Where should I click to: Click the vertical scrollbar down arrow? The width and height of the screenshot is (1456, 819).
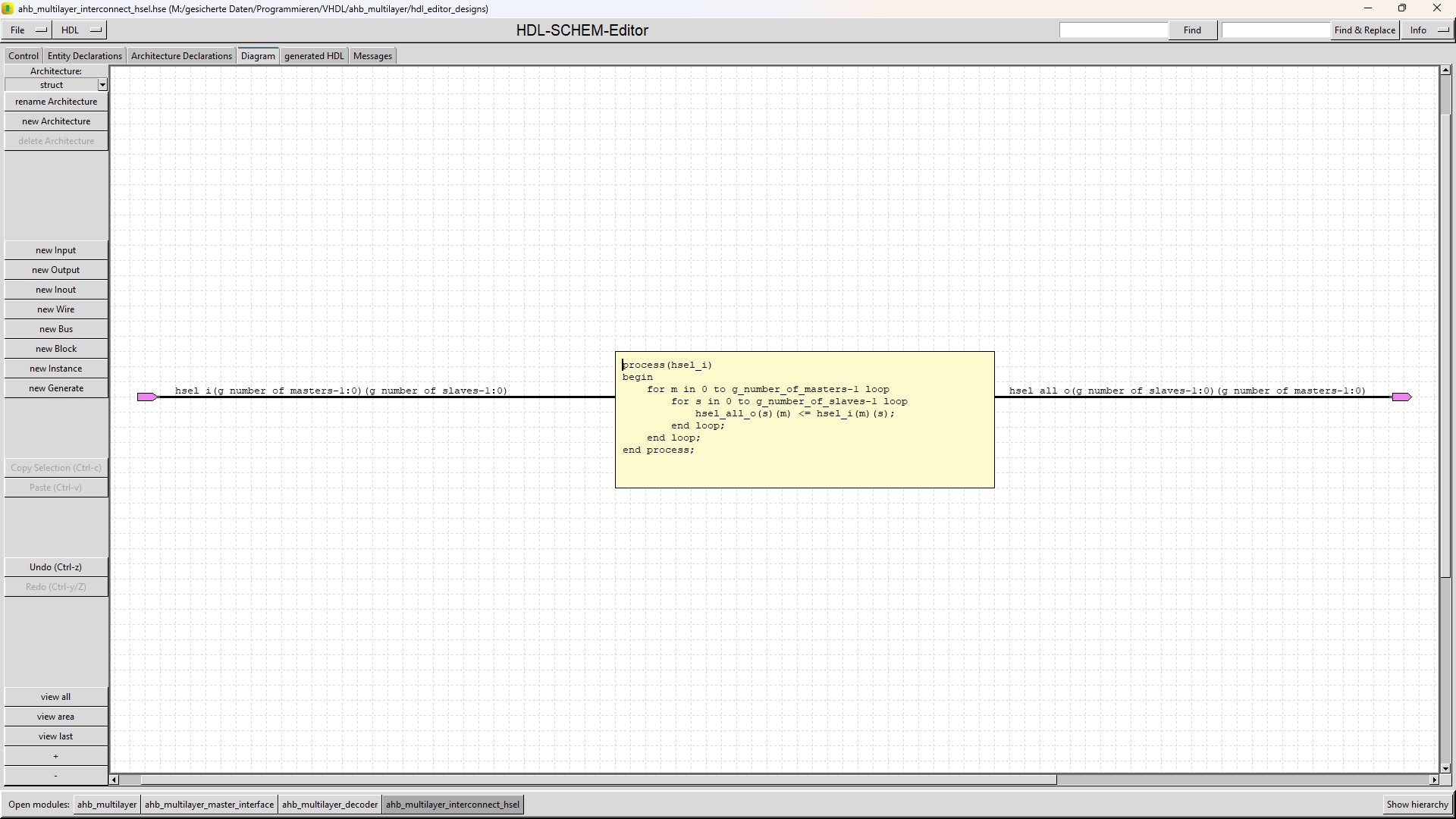1445,768
